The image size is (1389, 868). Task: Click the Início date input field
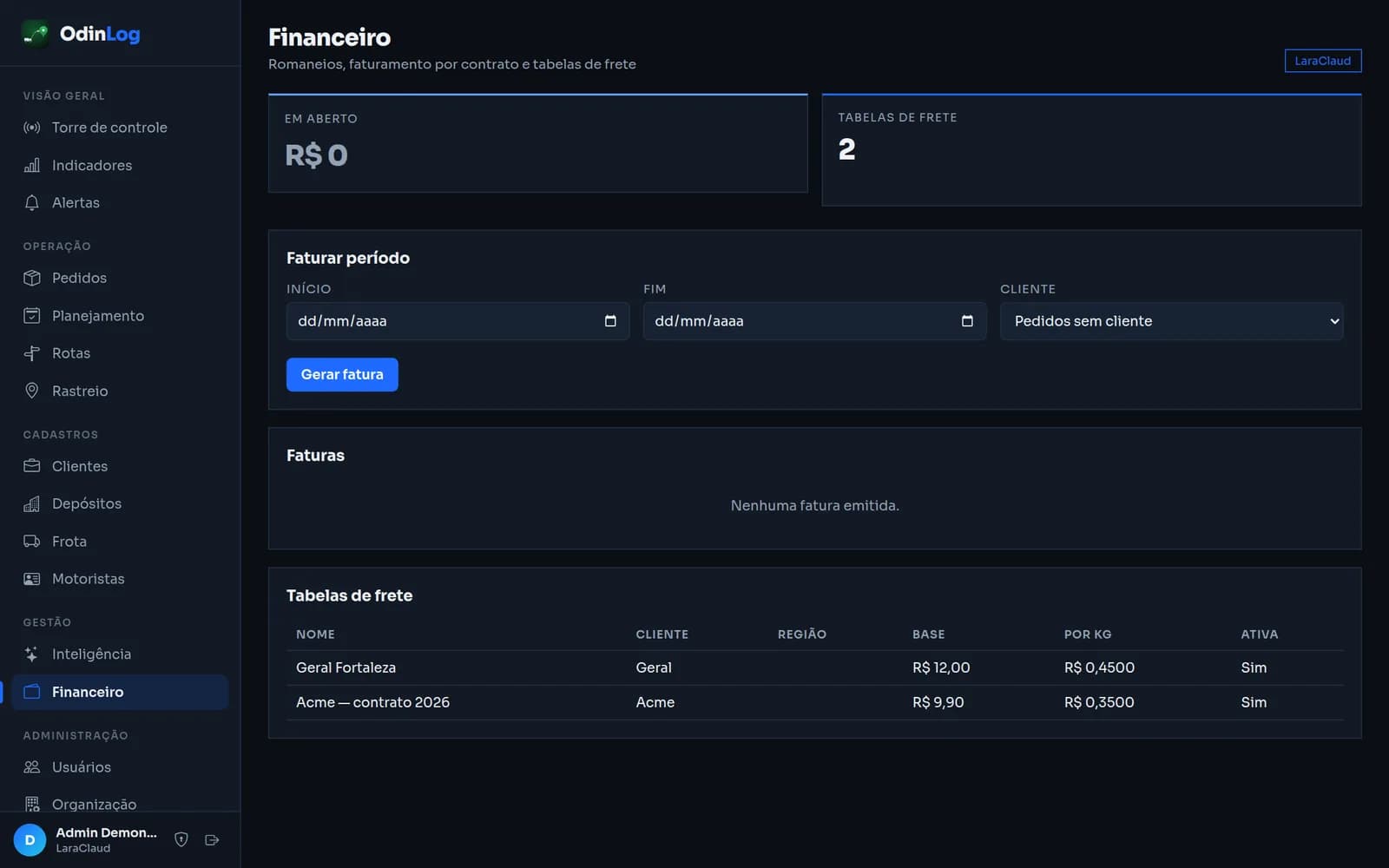point(458,321)
